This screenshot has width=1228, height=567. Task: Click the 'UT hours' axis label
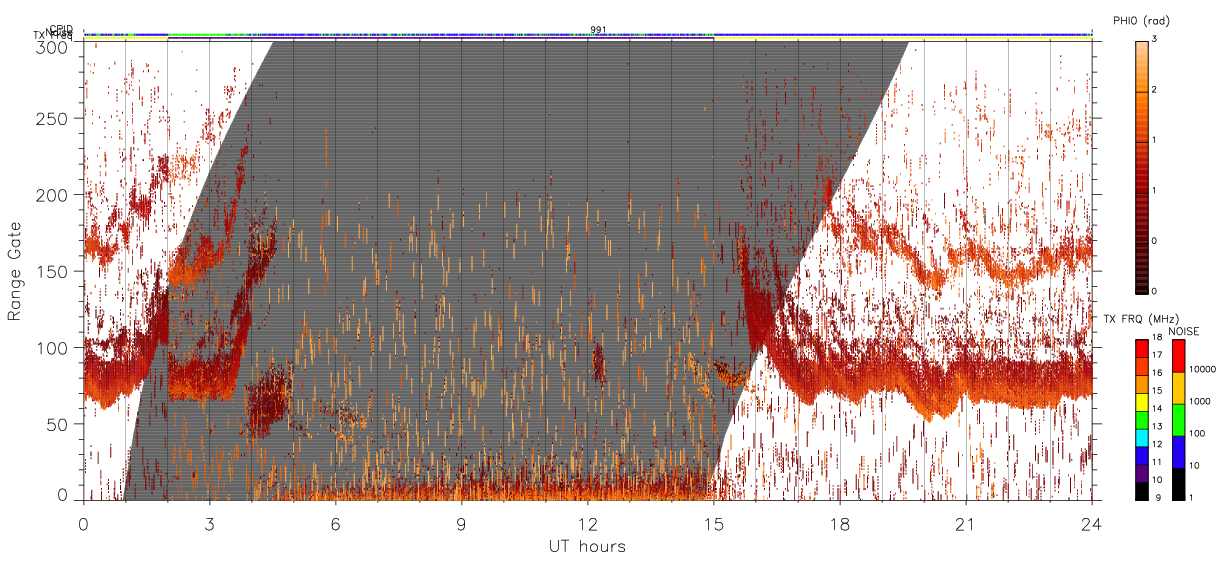(x=587, y=546)
